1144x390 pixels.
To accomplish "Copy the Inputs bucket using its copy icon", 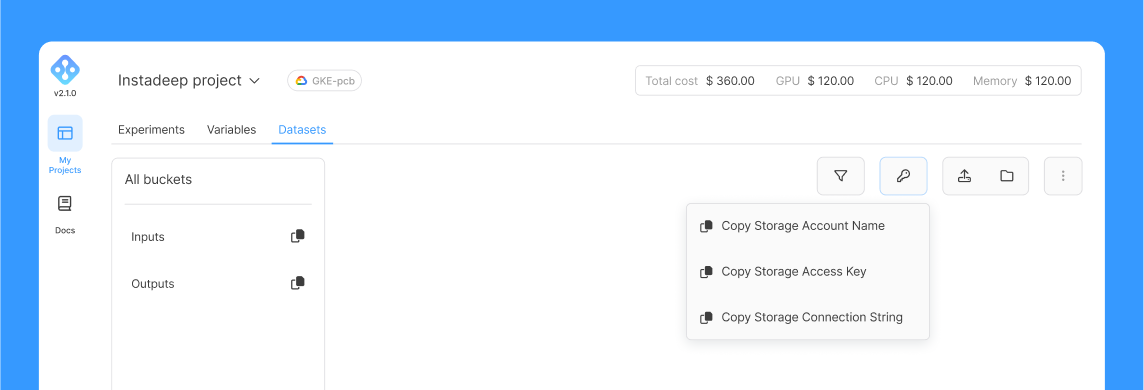I will (x=298, y=236).
